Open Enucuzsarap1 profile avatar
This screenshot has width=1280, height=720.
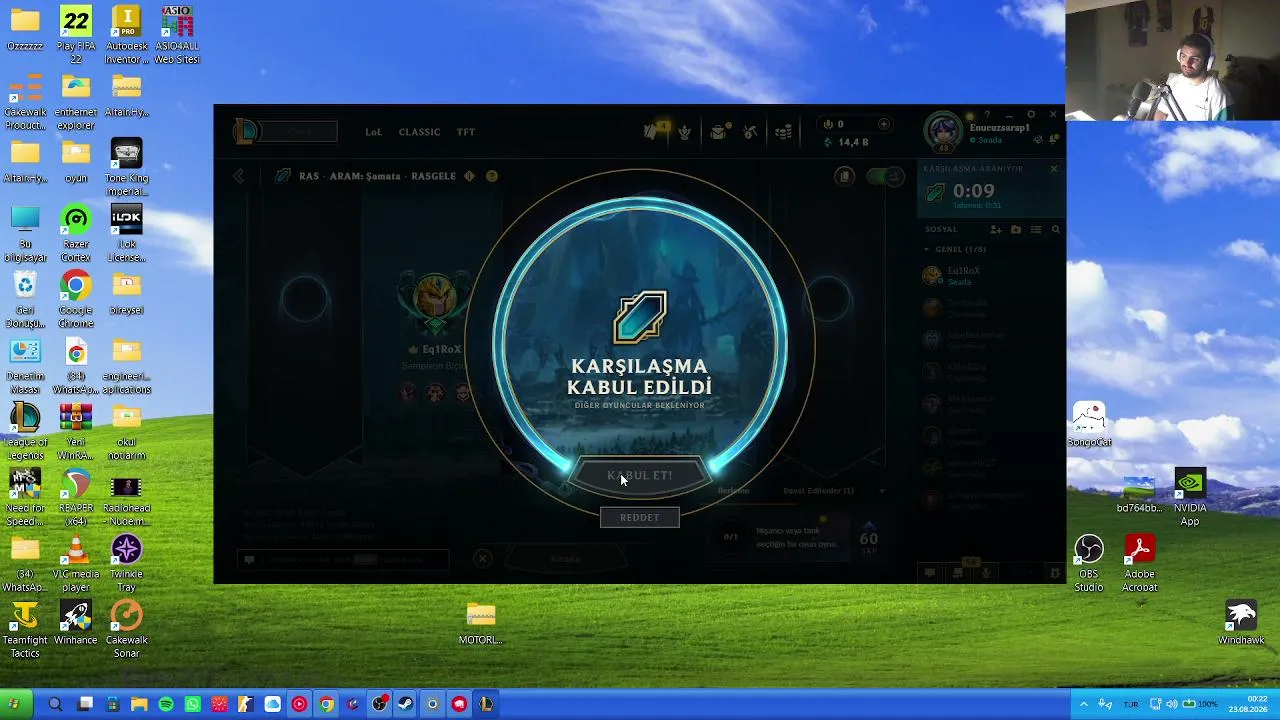coord(942,131)
